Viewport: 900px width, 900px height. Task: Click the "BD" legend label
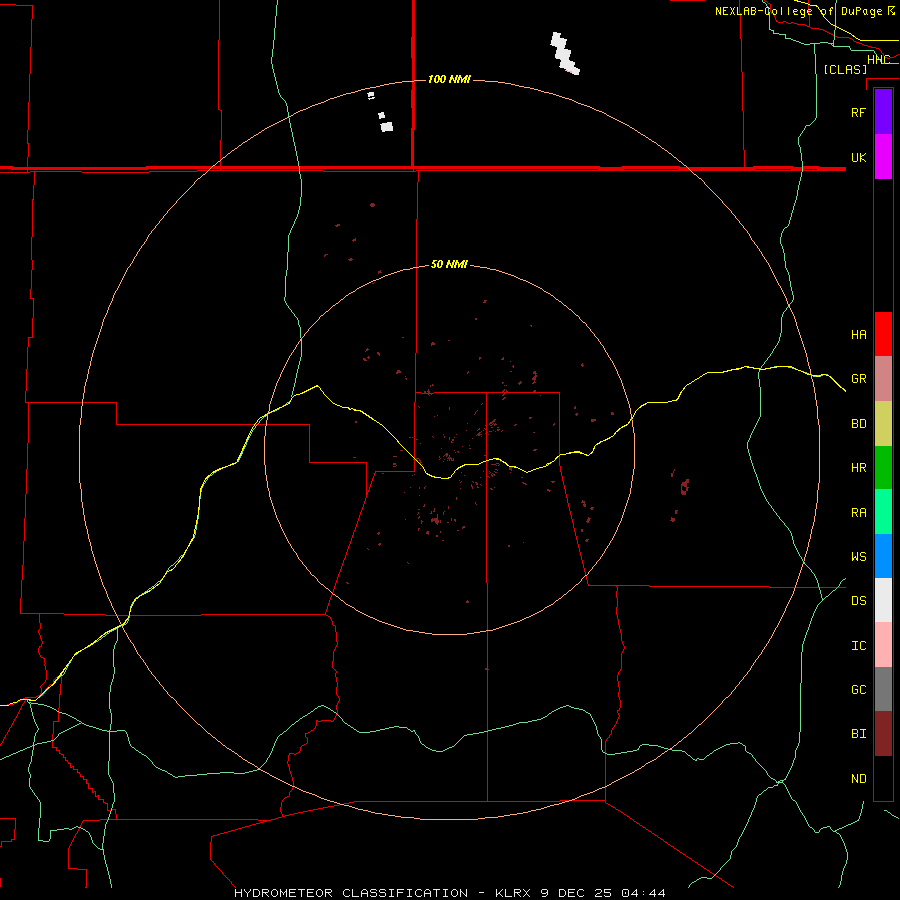click(859, 424)
